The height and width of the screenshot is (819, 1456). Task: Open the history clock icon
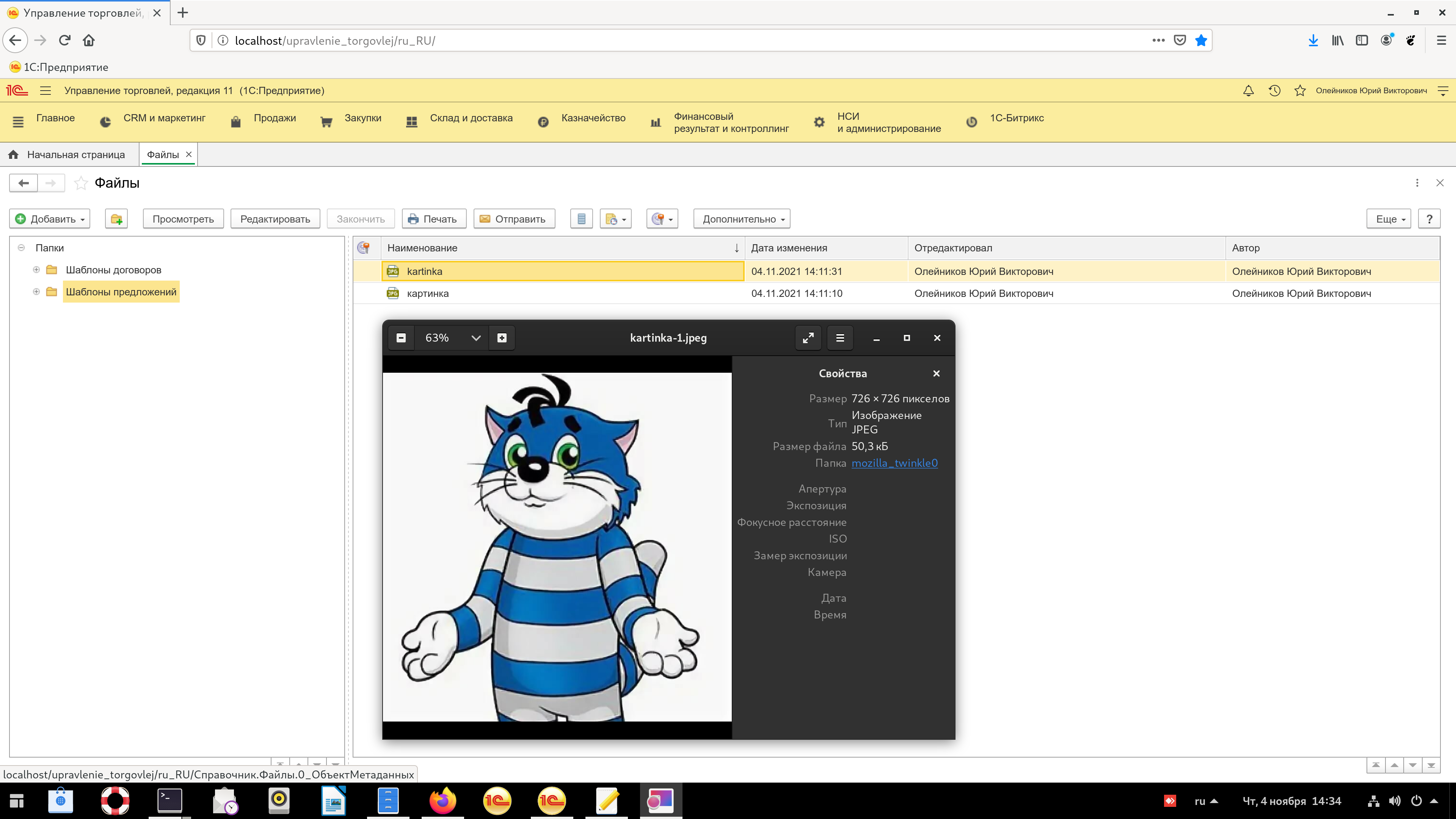pyautogui.click(x=1274, y=91)
